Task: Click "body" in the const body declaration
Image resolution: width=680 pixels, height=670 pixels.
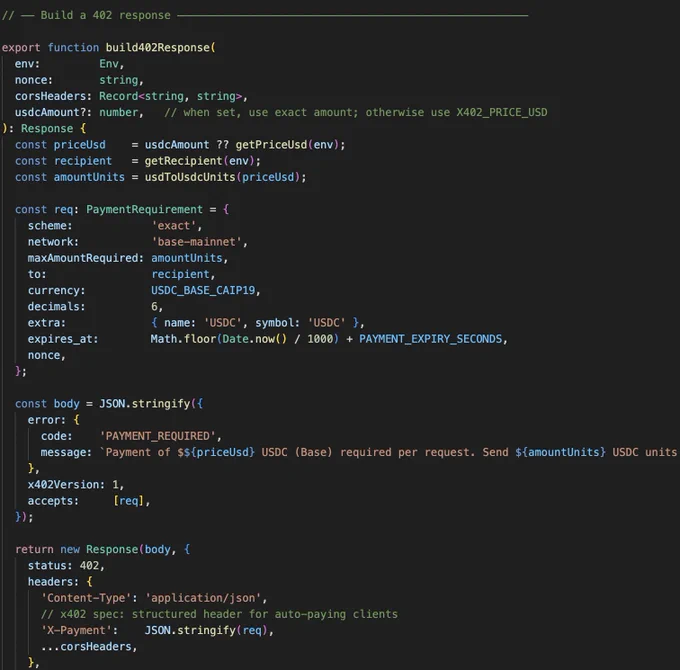Action: pyautogui.click(x=67, y=404)
